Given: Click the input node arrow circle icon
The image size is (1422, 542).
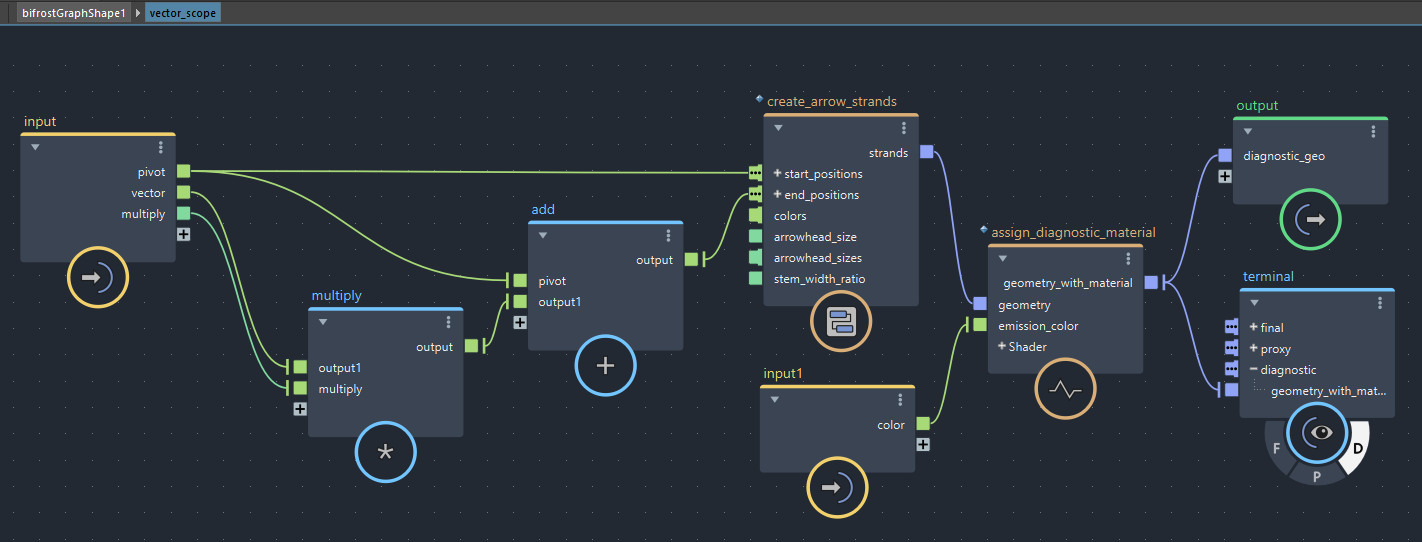Looking at the screenshot, I should tap(98, 278).
